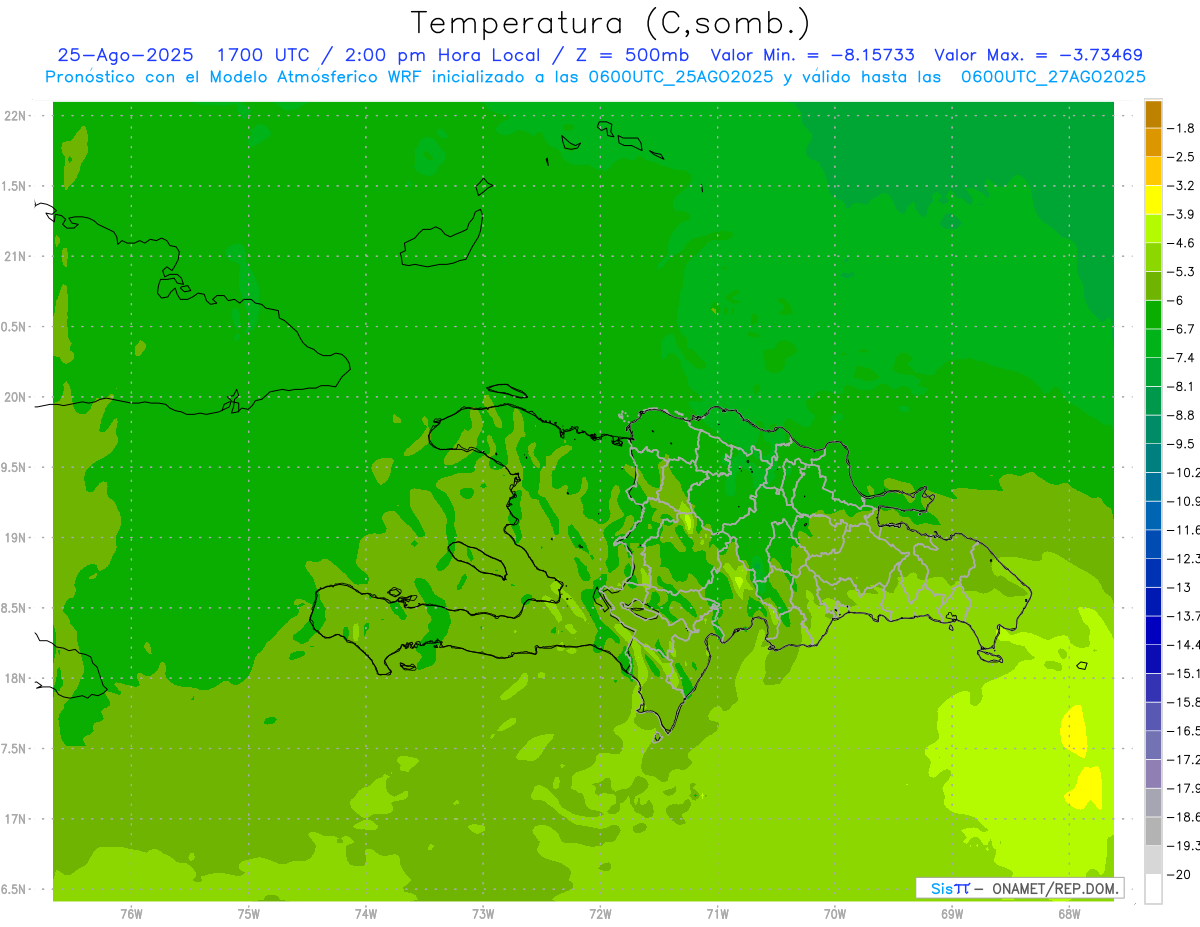Click the purple band between -17.2 and -17.9
This screenshot has width=1200, height=927.
[1153, 774]
